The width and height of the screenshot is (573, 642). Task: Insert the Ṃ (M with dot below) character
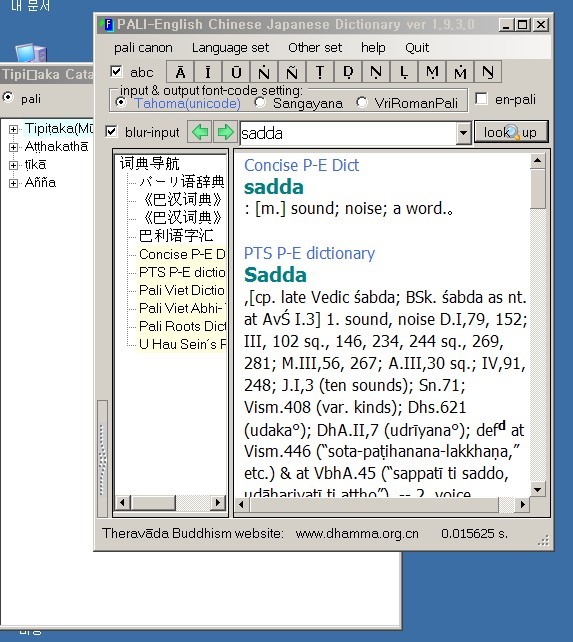click(432, 72)
